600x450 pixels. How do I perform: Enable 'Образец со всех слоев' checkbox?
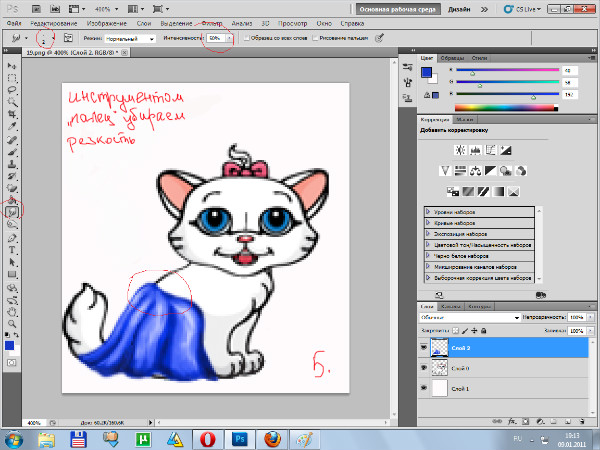click(x=247, y=38)
